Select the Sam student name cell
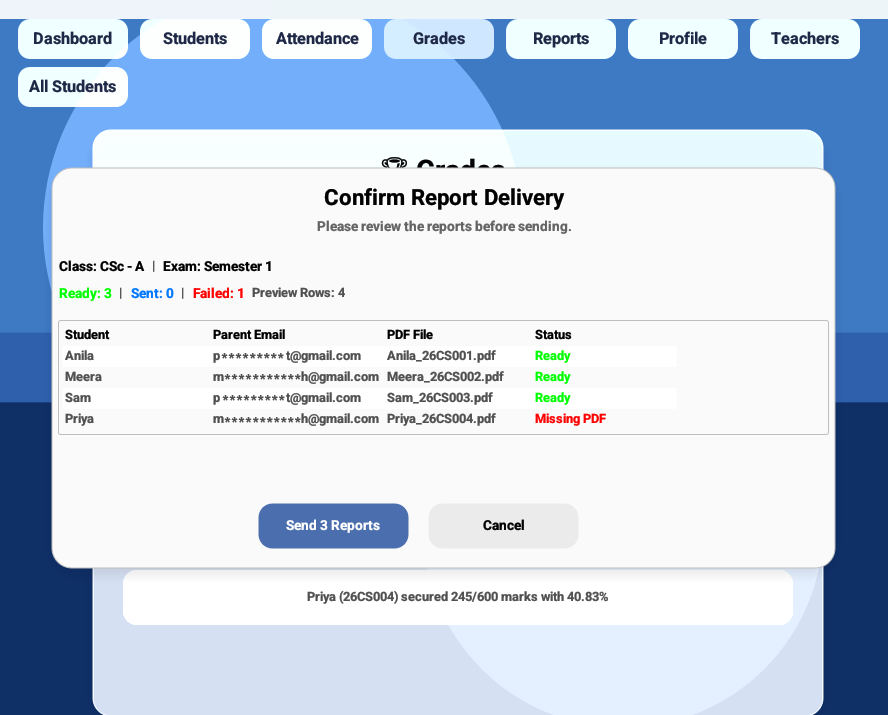Screen dimensions: 888x715 tap(78, 397)
